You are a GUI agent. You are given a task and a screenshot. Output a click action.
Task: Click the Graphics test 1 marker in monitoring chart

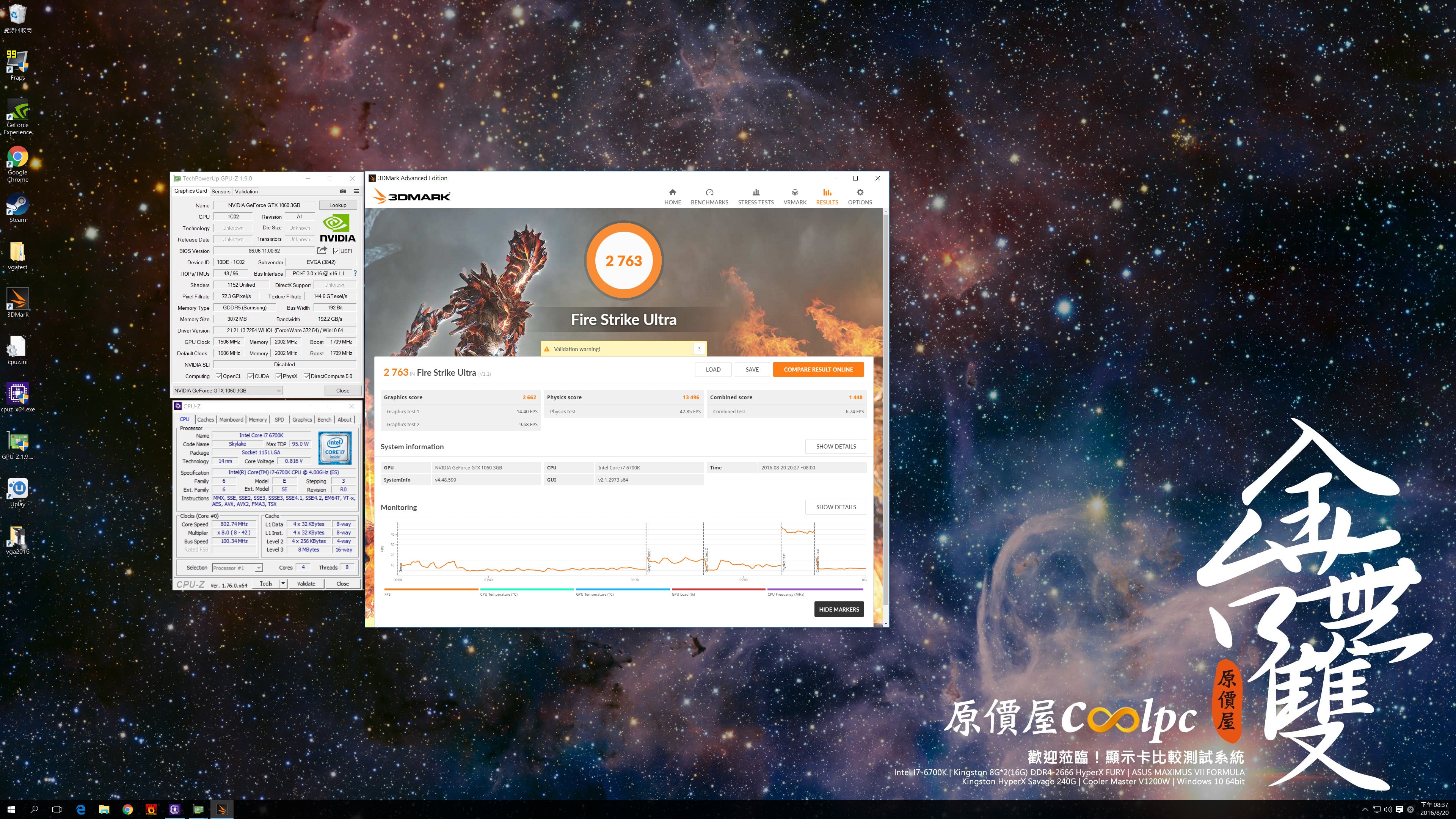pyautogui.click(x=649, y=561)
